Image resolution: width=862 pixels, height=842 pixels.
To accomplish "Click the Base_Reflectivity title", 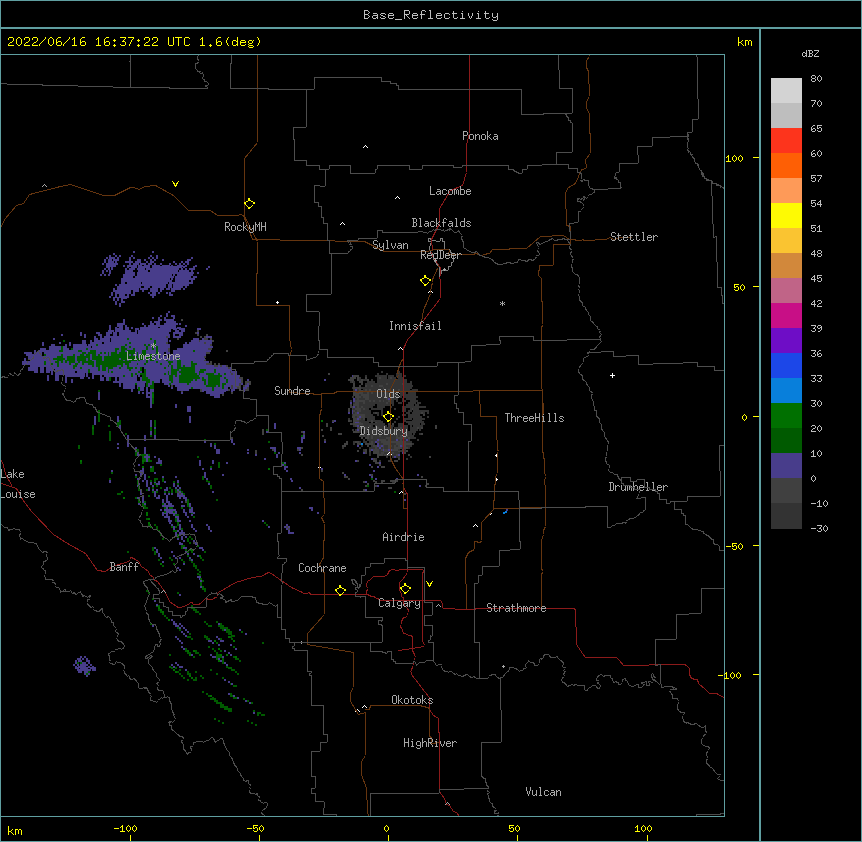I will coord(431,15).
